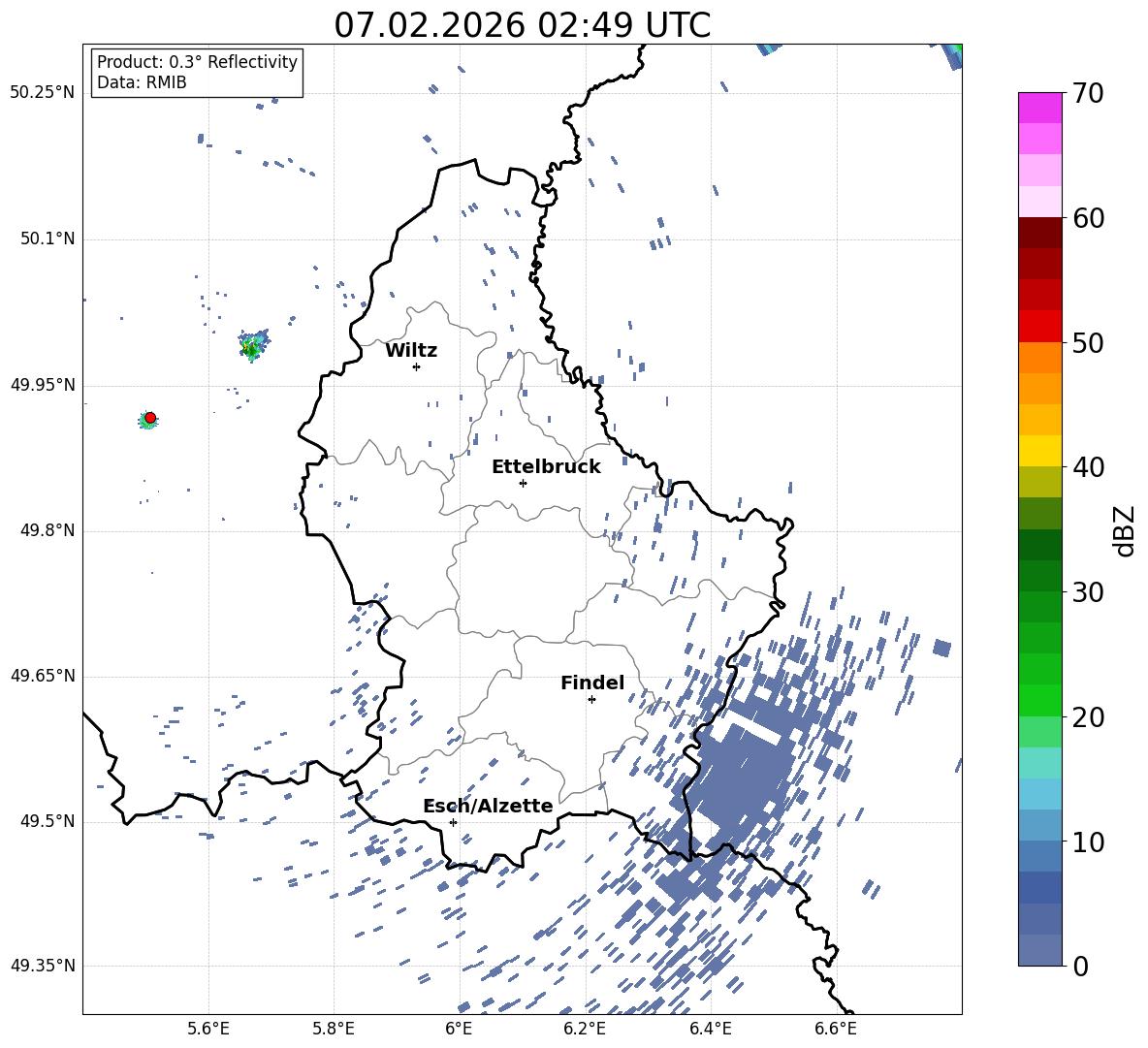The width and height of the screenshot is (1148, 1048).
Task: Select the Wiltz city label
Action: coord(411,351)
